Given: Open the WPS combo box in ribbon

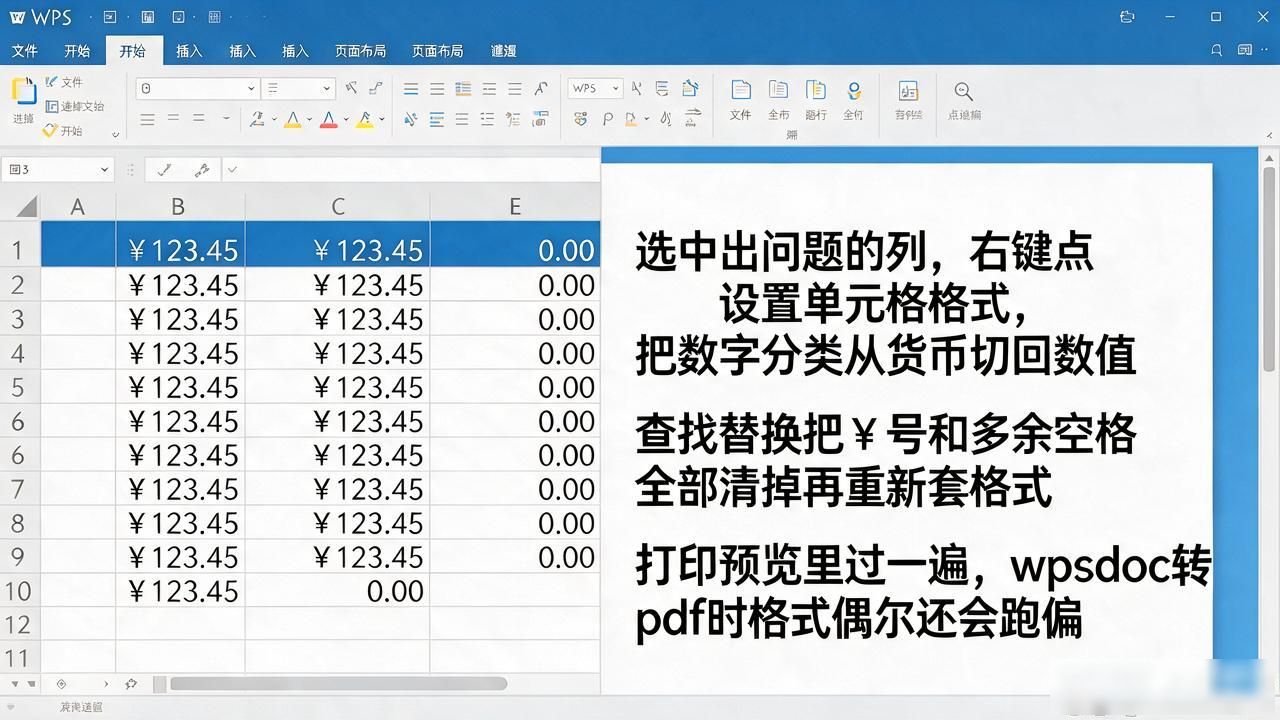Looking at the screenshot, I should 595,89.
